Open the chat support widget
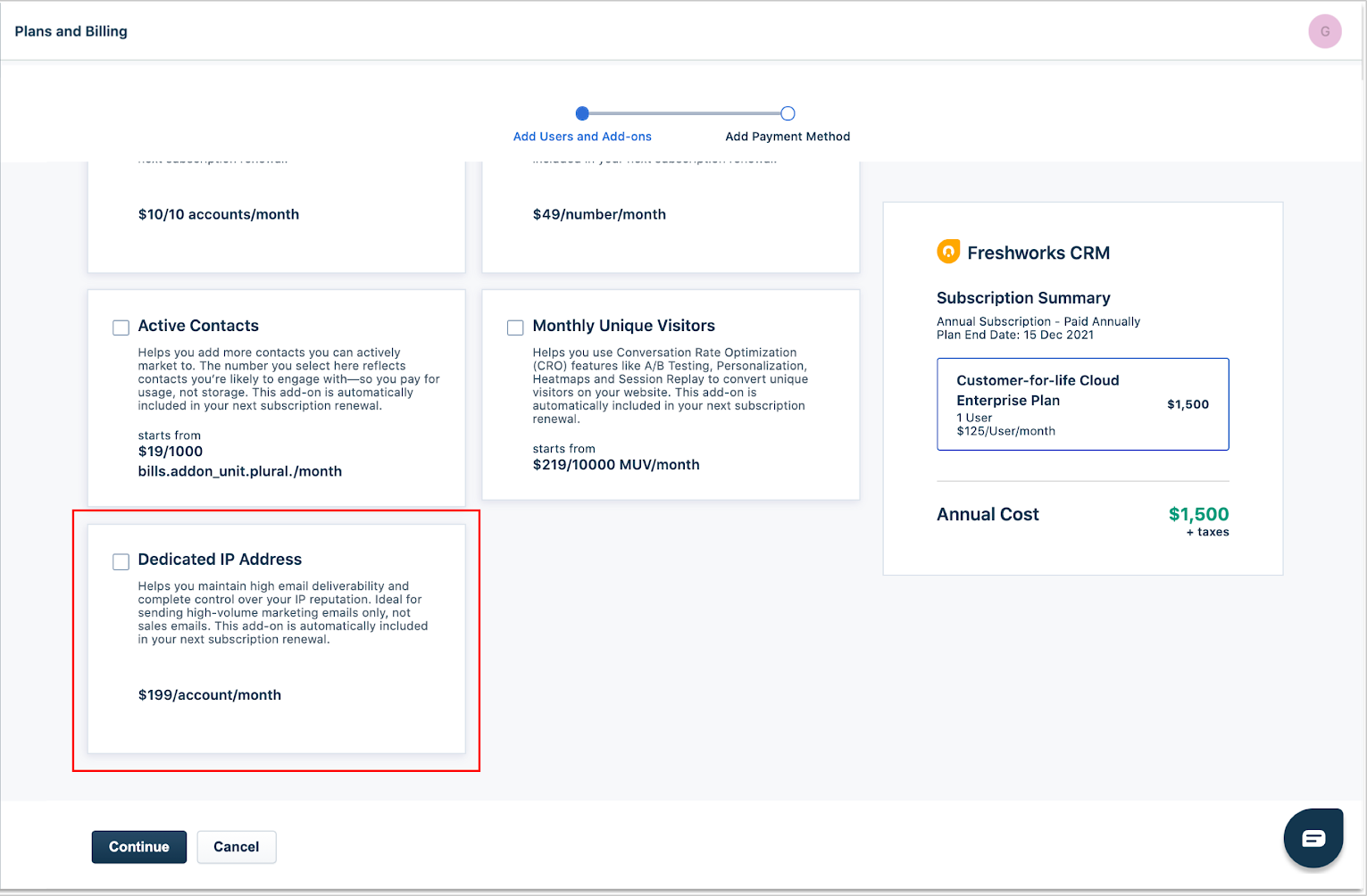 1313,838
